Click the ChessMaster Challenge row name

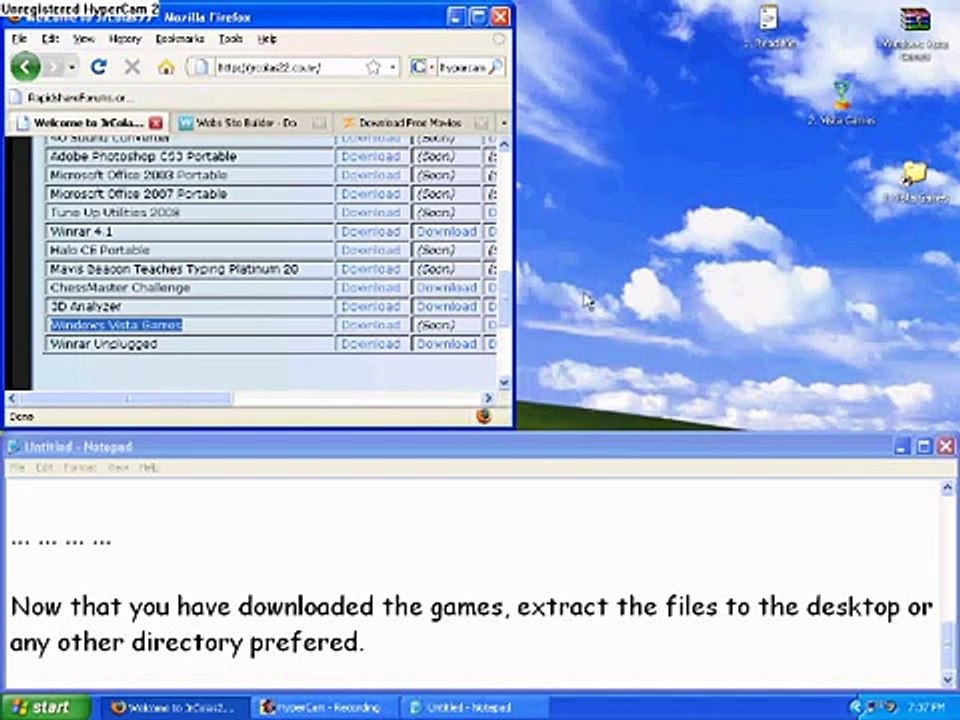[120, 288]
